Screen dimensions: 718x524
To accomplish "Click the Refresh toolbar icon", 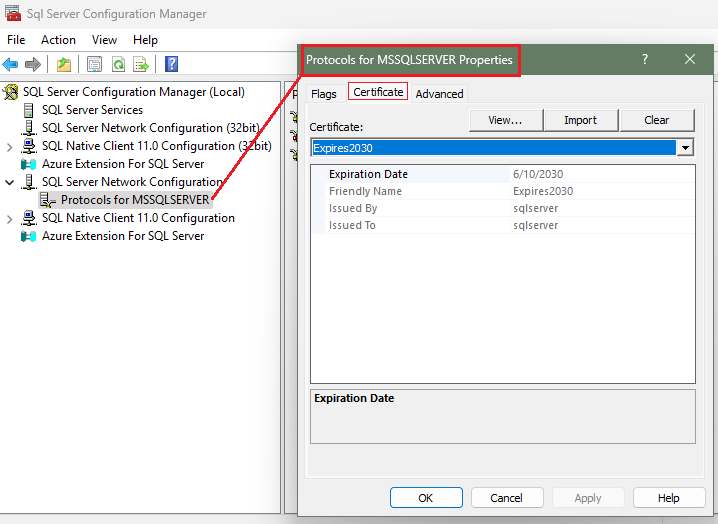I will pyautogui.click(x=119, y=64).
